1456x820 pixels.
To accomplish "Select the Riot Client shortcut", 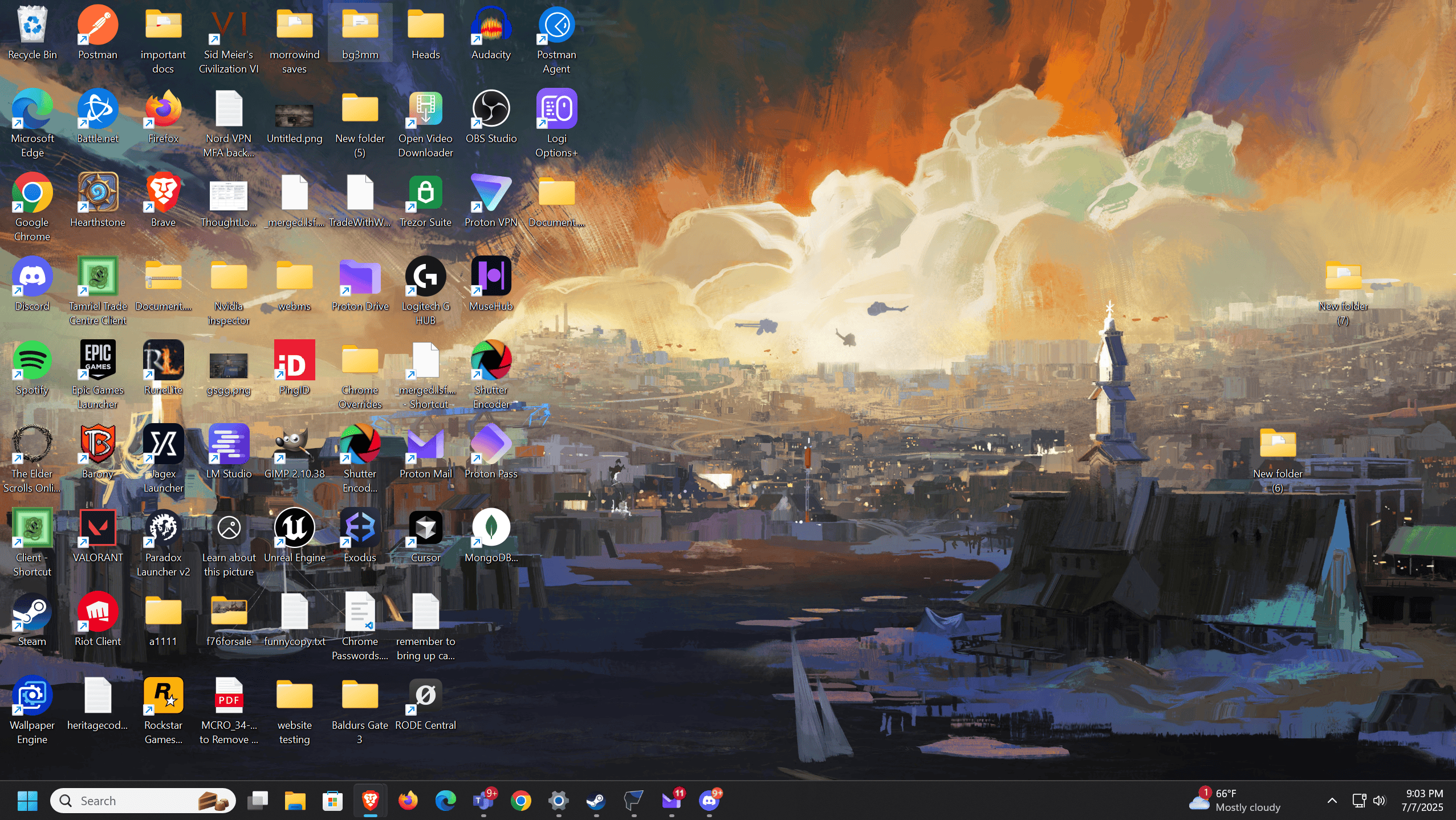I will point(97,620).
